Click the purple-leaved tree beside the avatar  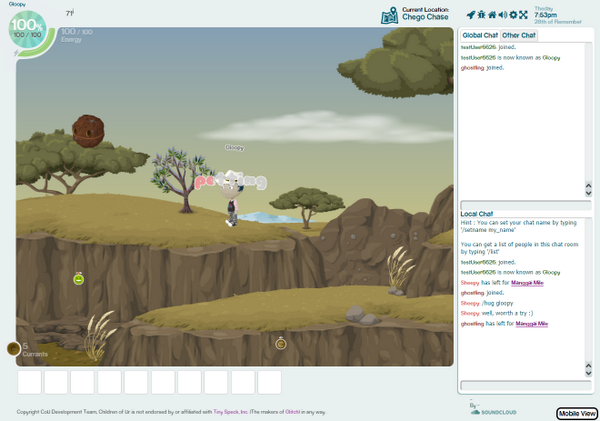[x=182, y=180]
